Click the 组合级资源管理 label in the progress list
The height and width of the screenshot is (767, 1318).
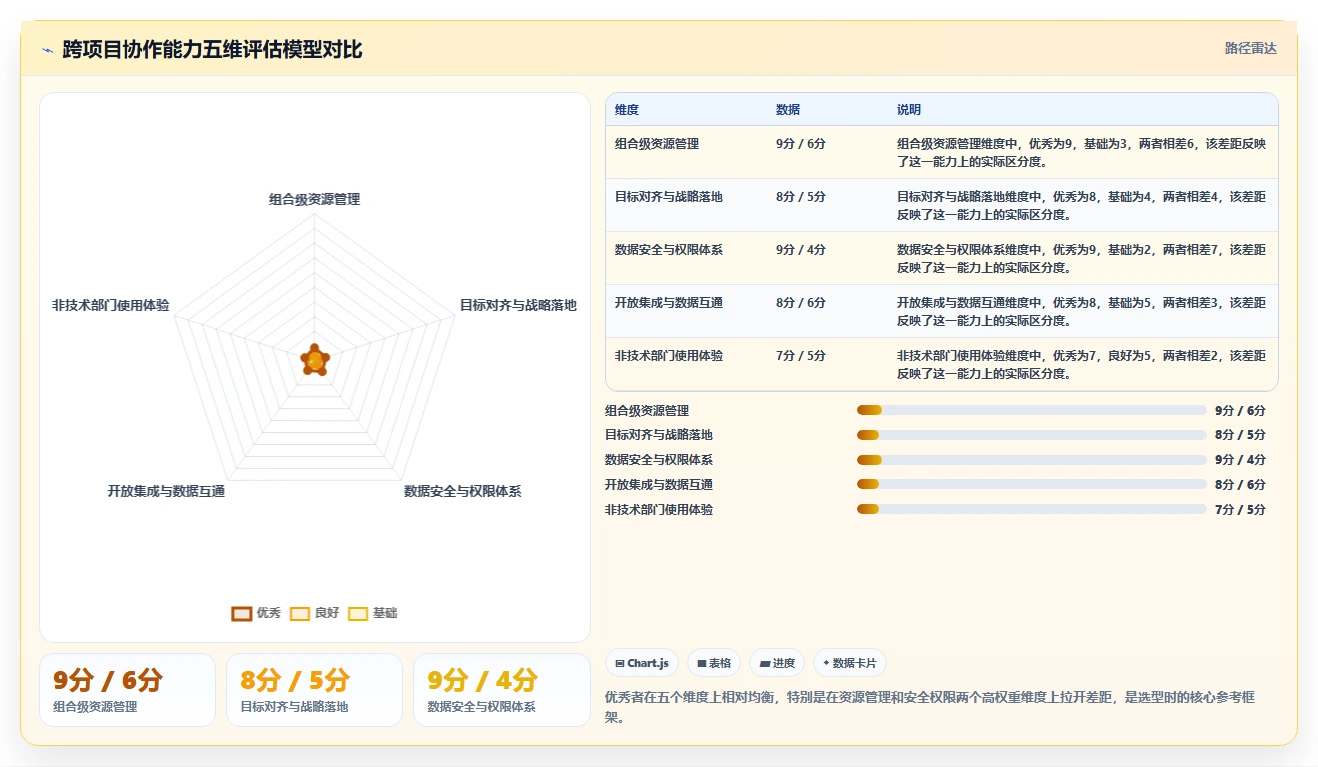tap(647, 410)
